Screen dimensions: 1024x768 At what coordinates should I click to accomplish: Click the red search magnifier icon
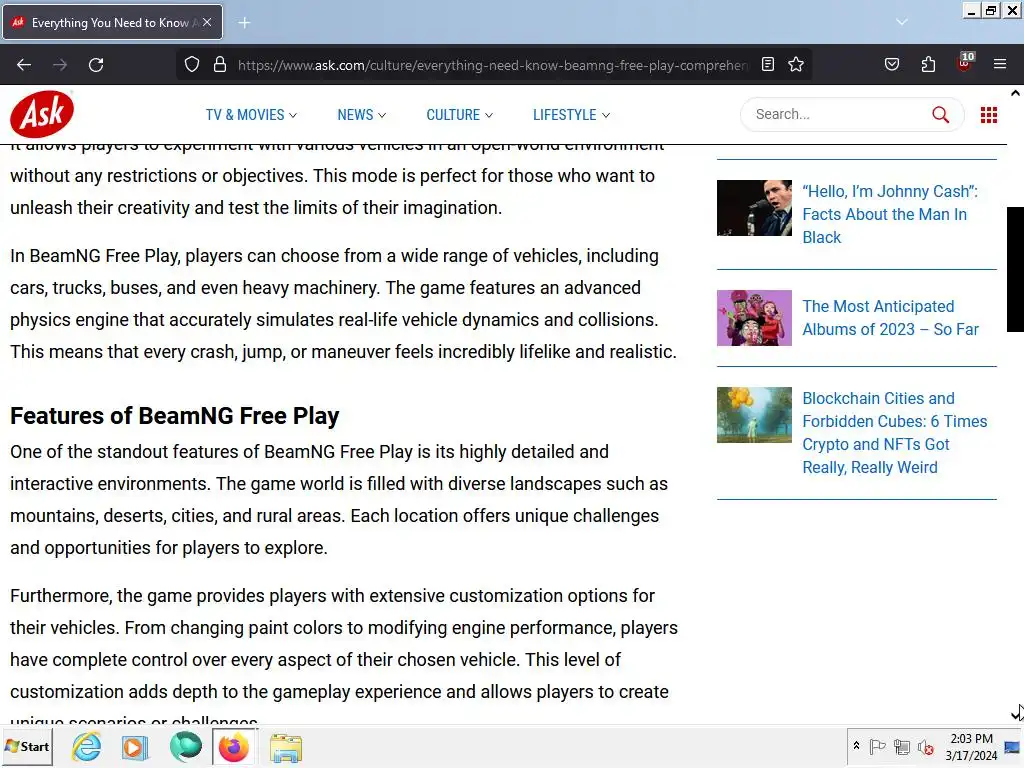[x=940, y=115]
